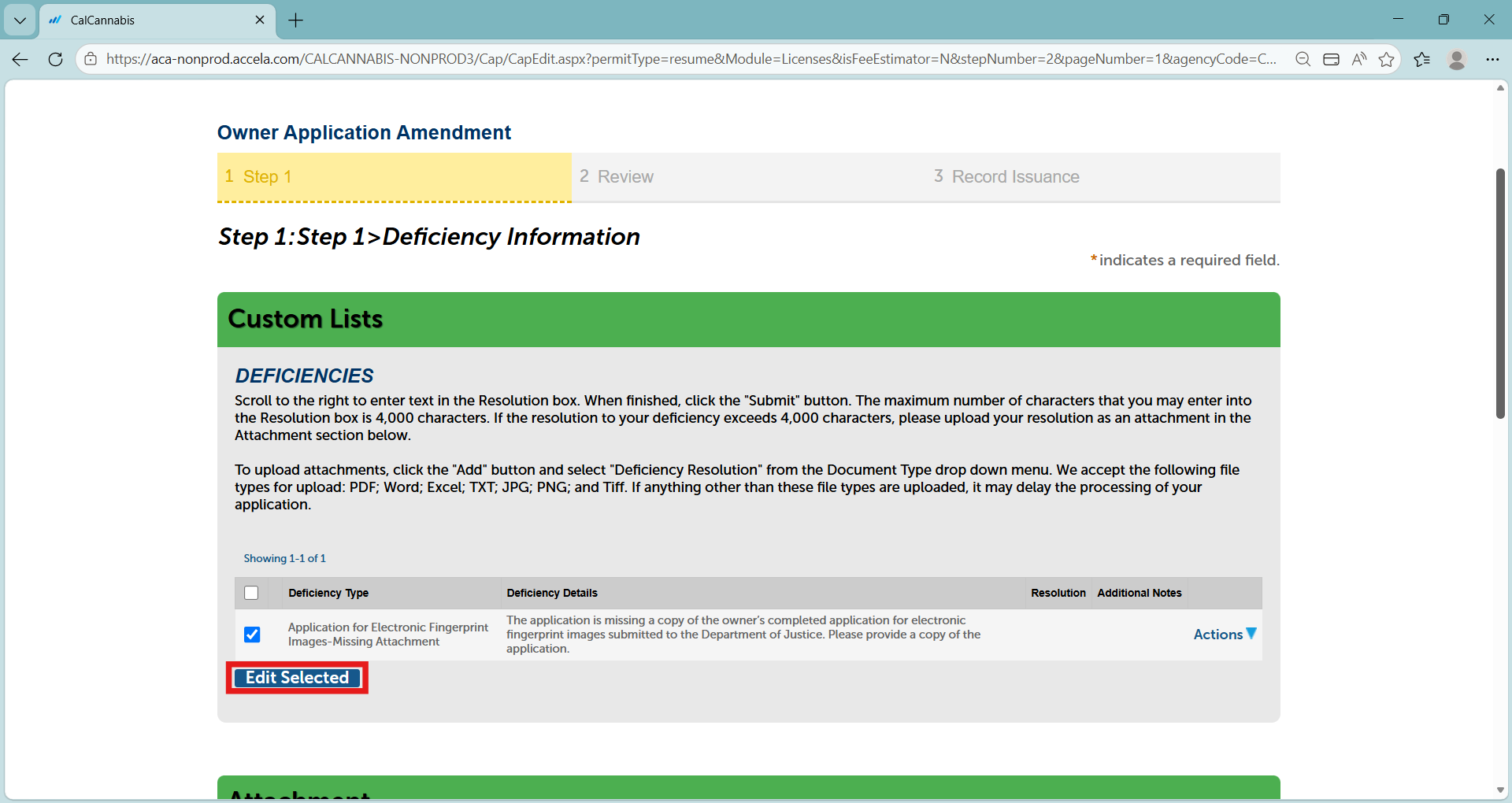Open the tab search chevron button
This screenshot has height=803, width=1512.
[x=20, y=20]
